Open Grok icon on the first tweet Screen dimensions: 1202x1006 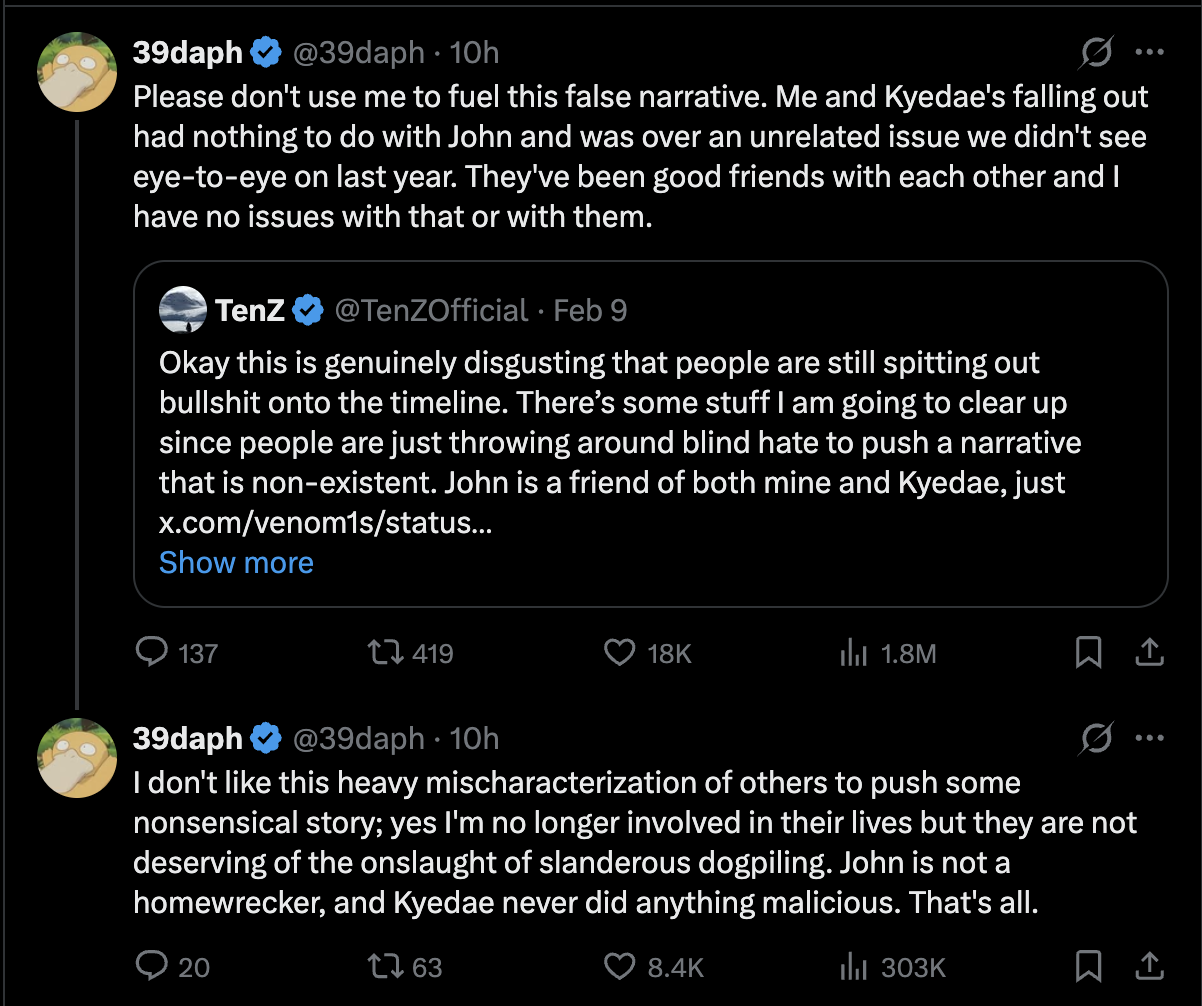click(x=1097, y=53)
